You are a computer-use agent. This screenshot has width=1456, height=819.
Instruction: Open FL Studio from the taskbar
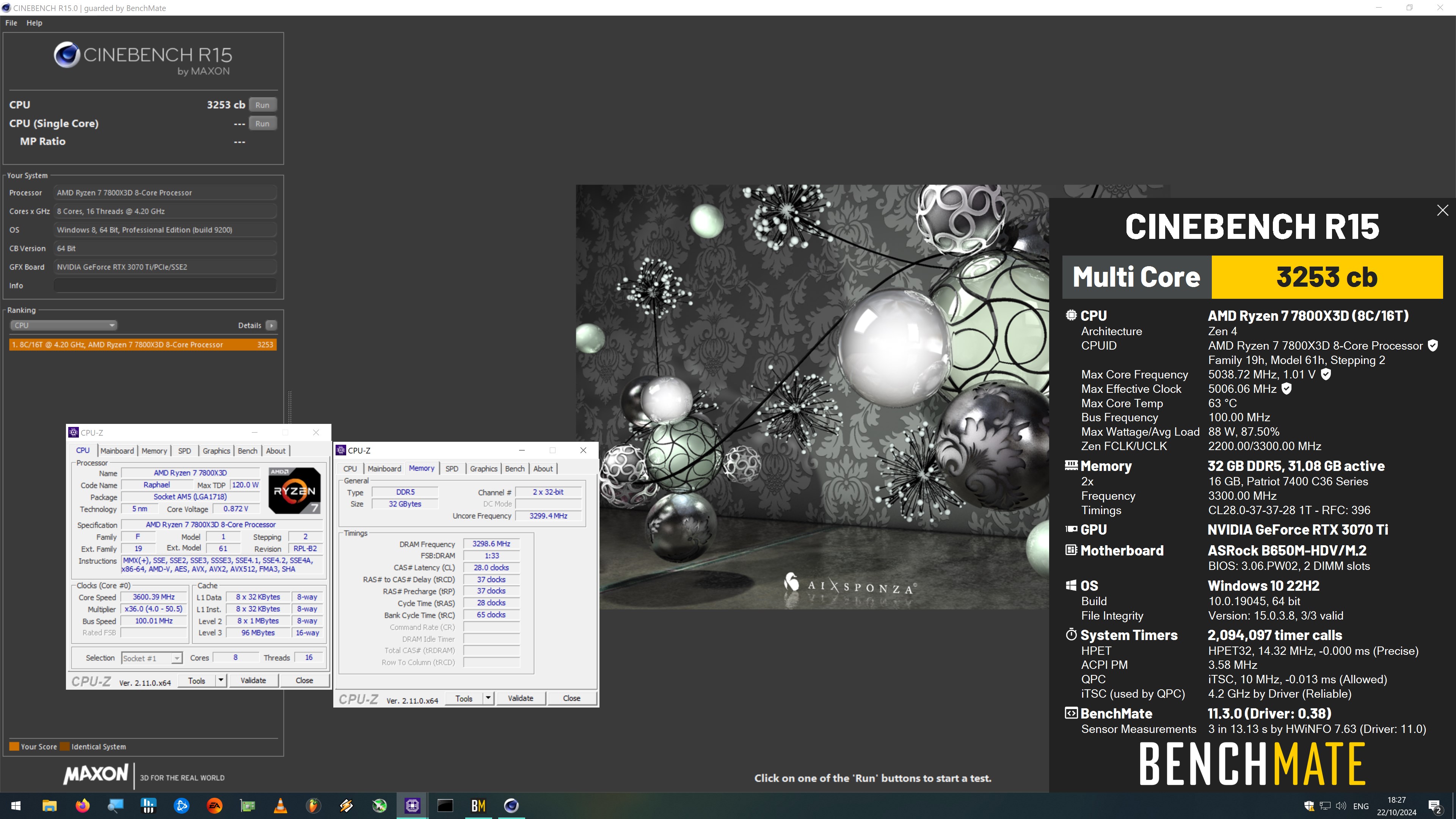click(x=313, y=805)
